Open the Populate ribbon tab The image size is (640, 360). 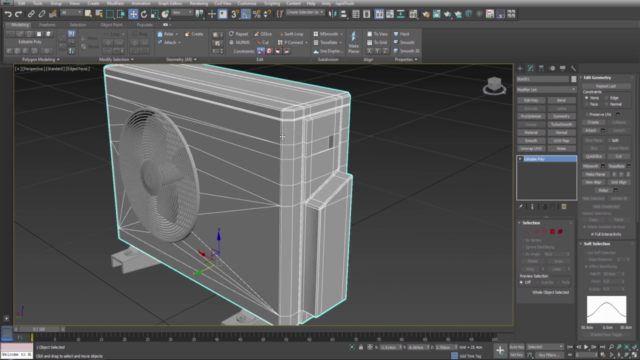(144, 25)
